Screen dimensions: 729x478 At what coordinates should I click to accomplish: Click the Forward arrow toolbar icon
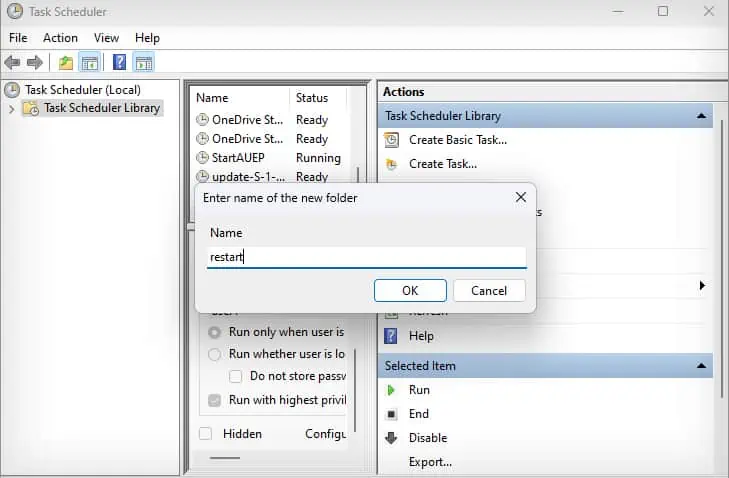tap(35, 62)
